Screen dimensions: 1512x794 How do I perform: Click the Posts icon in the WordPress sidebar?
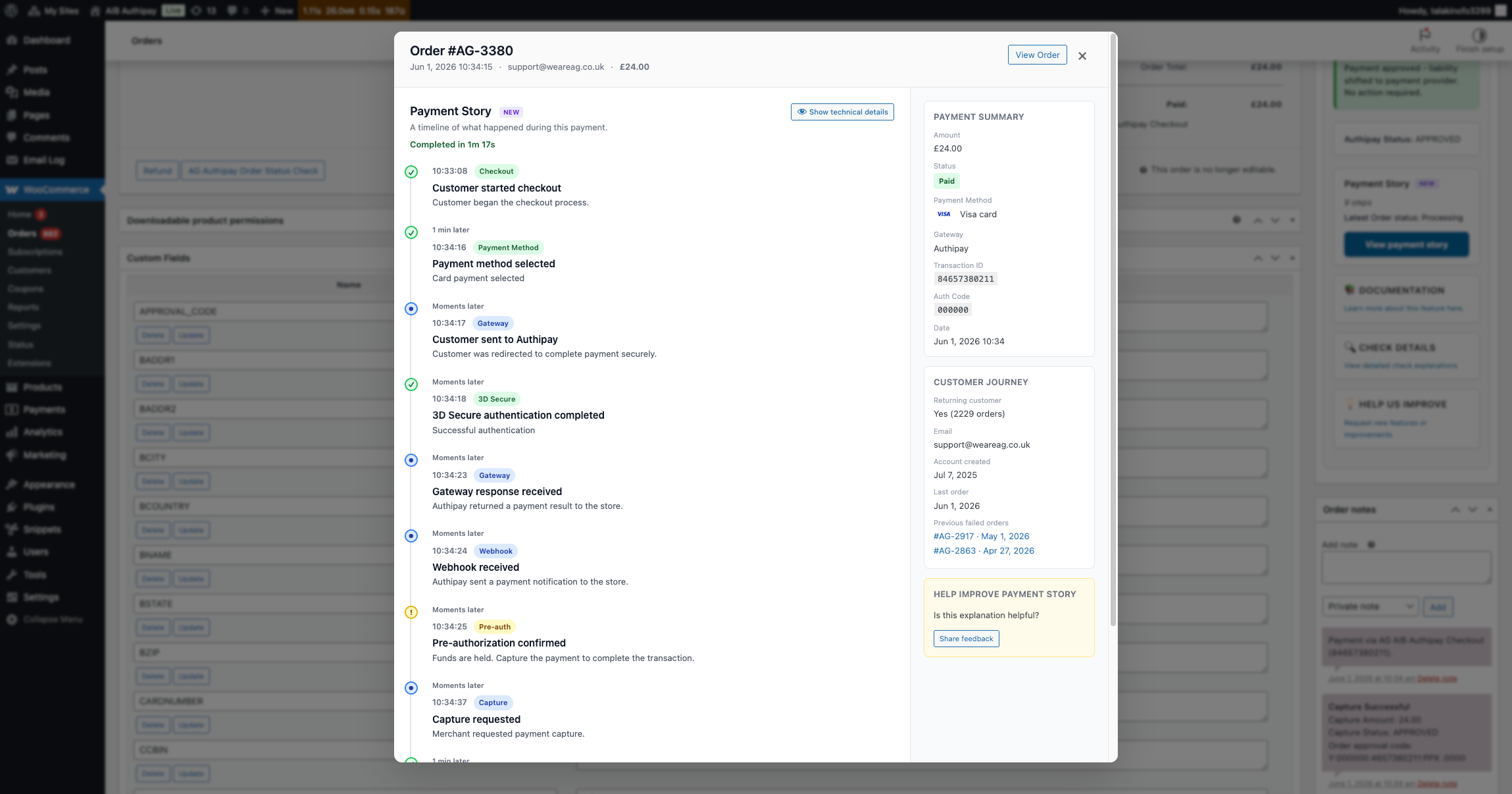[12, 70]
